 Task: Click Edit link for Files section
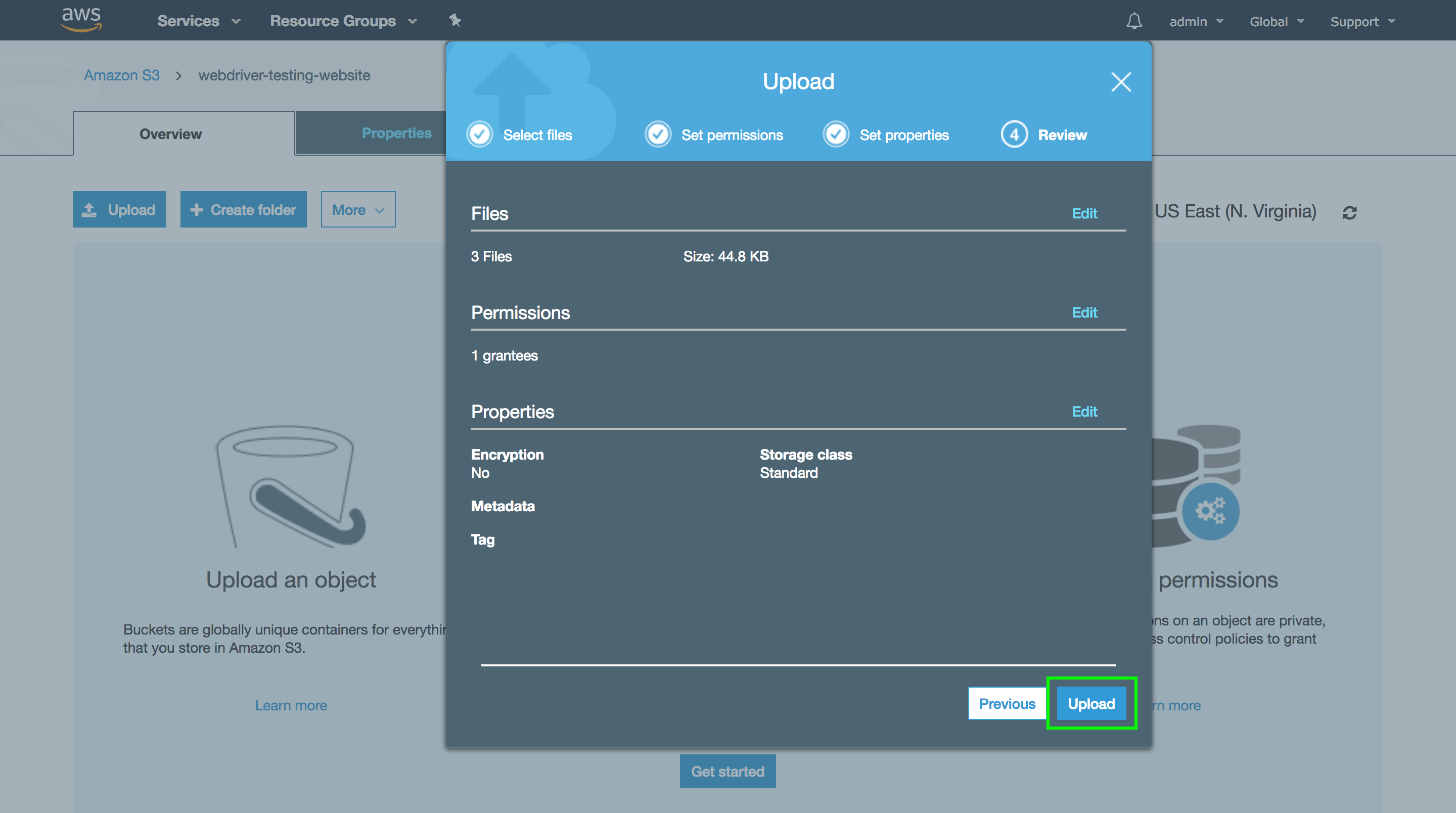tap(1084, 213)
